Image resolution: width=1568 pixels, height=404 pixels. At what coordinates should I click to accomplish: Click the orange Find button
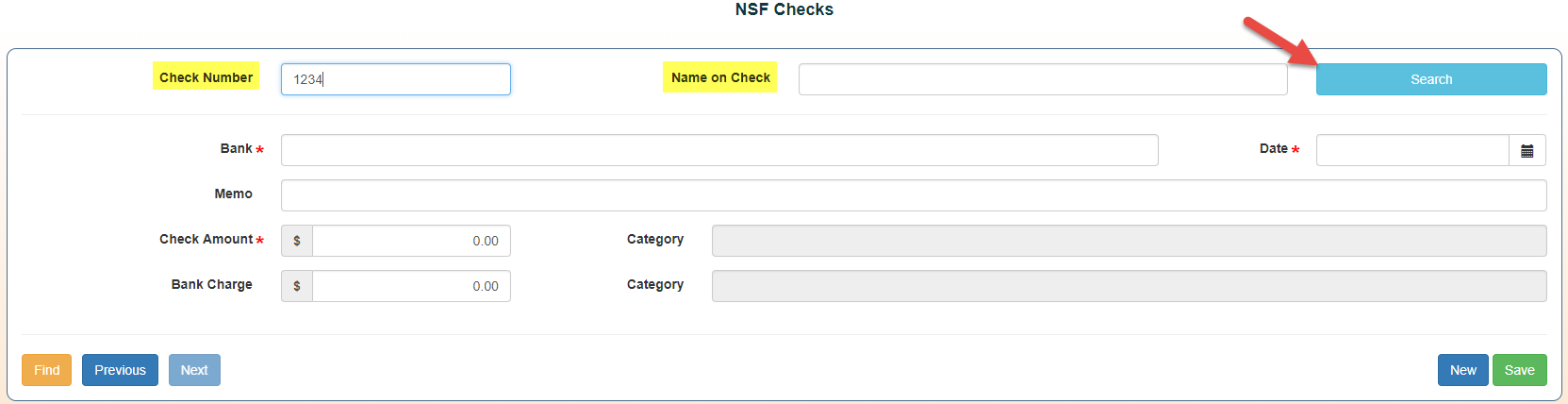(x=46, y=370)
